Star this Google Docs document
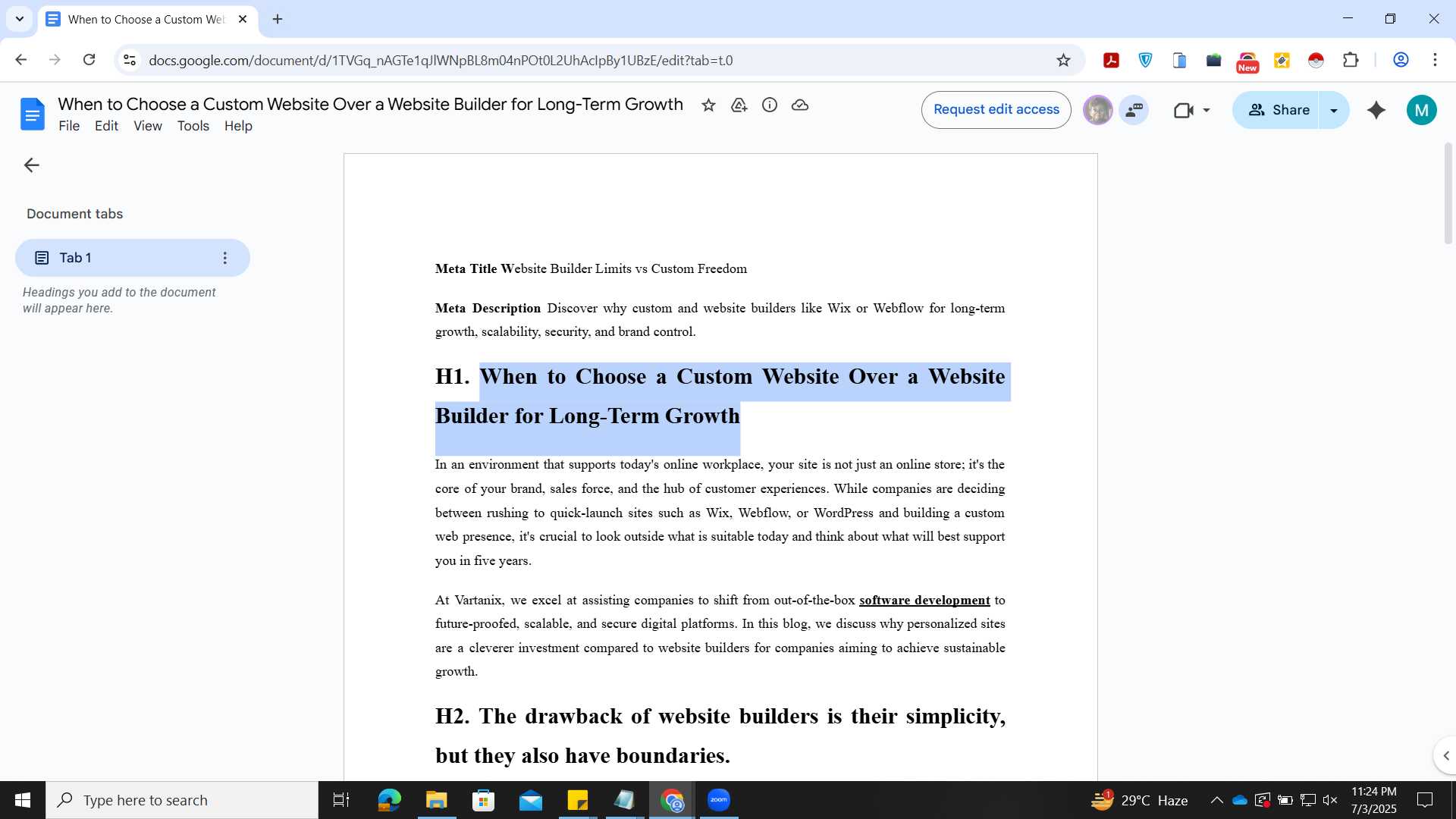Viewport: 1456px width, 819px height. [x=708, y=105]
